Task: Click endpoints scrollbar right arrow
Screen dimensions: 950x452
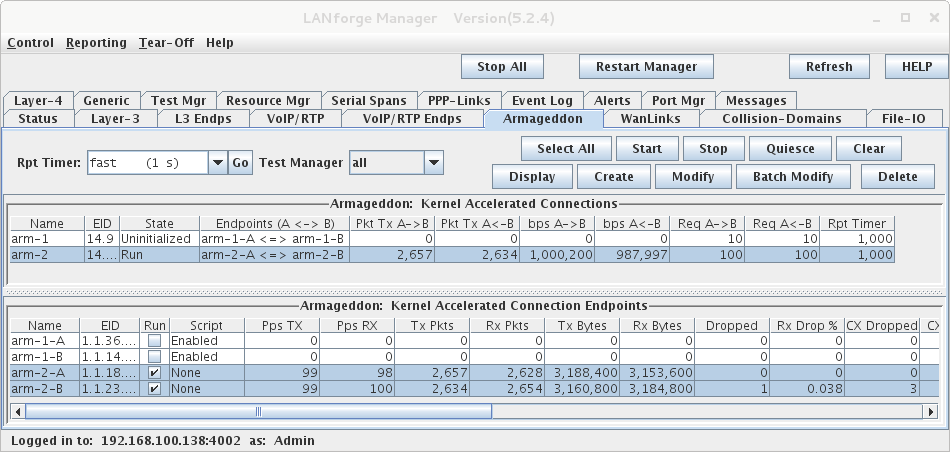Action: [931, 412]
